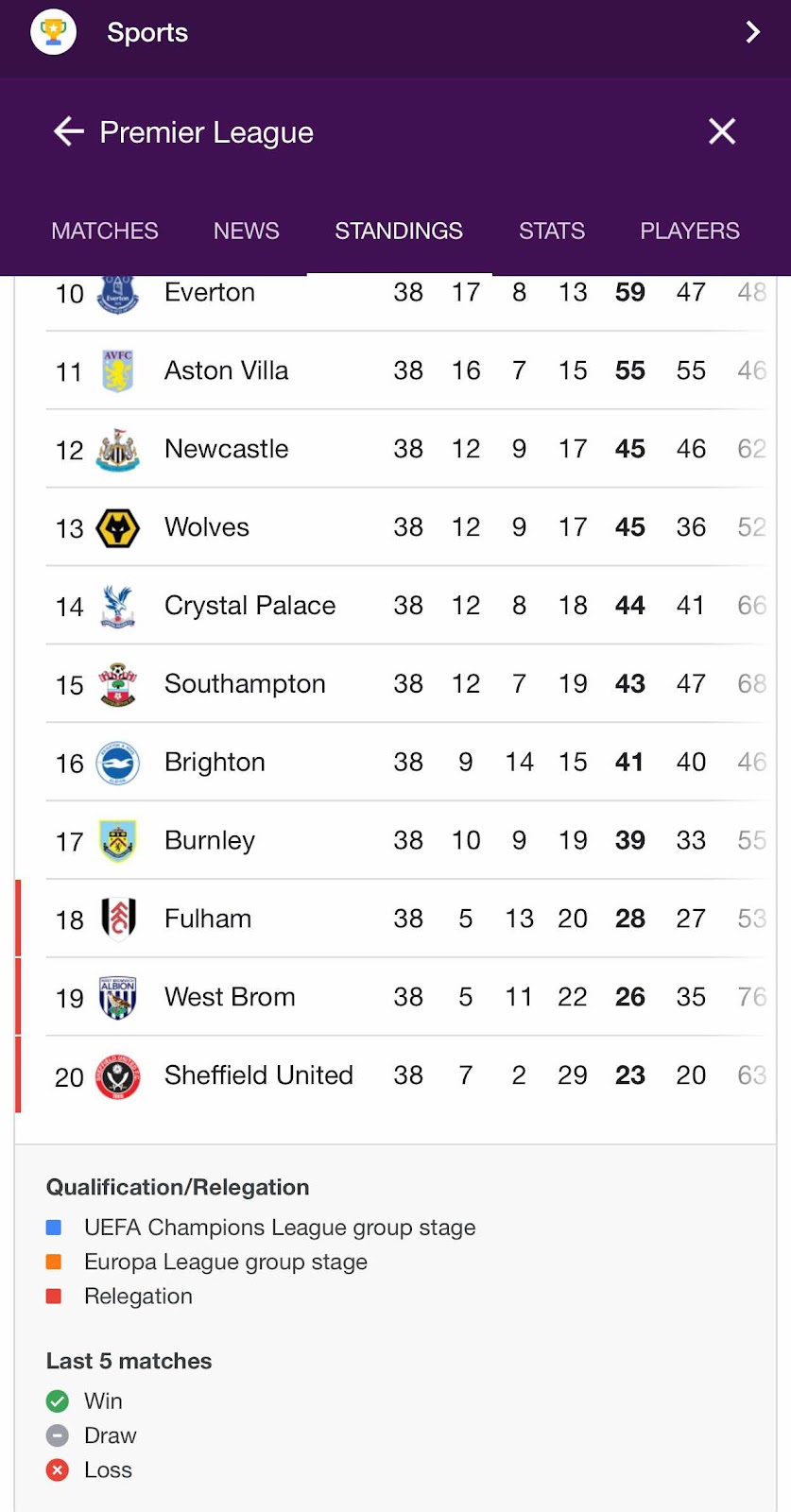Open the PLAYERS tab
791x1512 pixels.
pyautogui.click(x=690, y=231)
